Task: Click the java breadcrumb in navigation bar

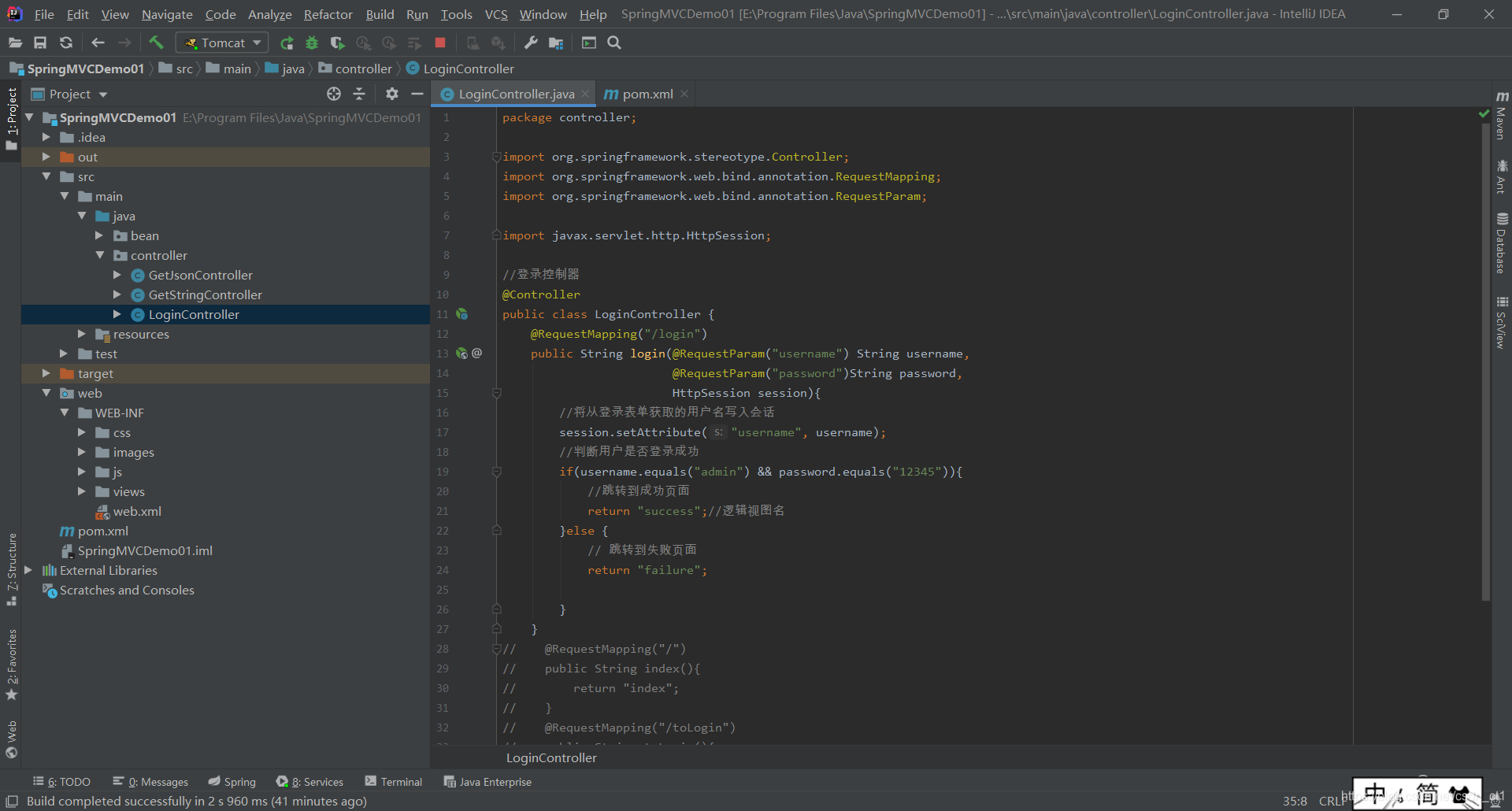Action: tap(285, 69)
